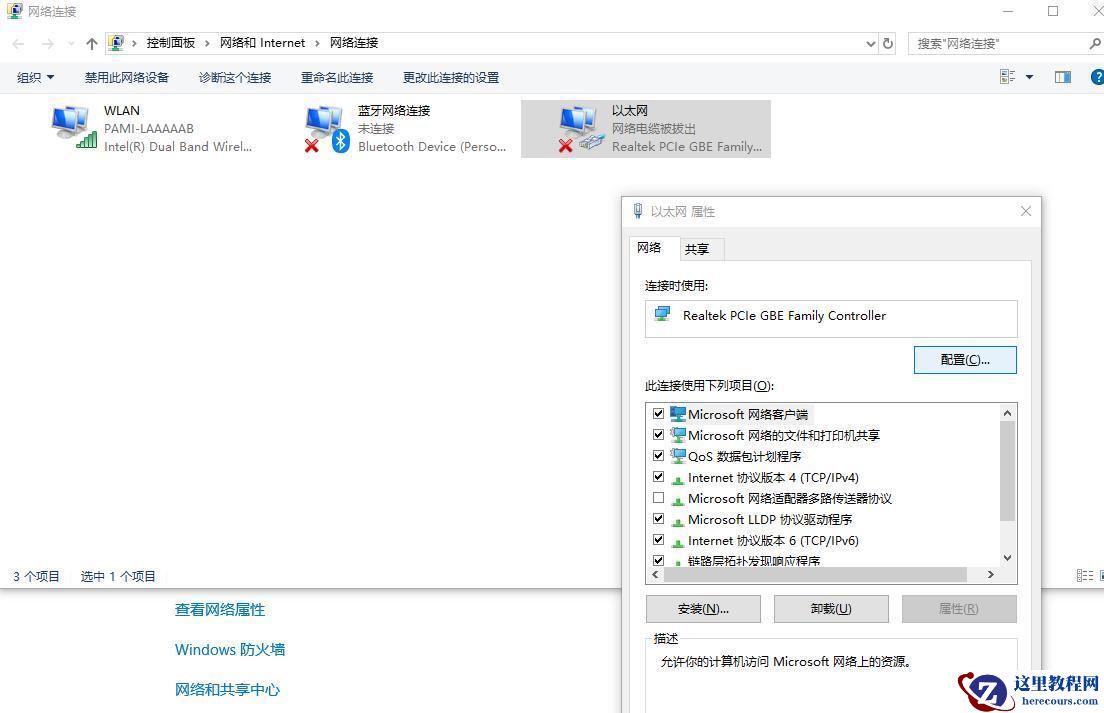Open the 网络和共享中心 link

tap(227, 689)
